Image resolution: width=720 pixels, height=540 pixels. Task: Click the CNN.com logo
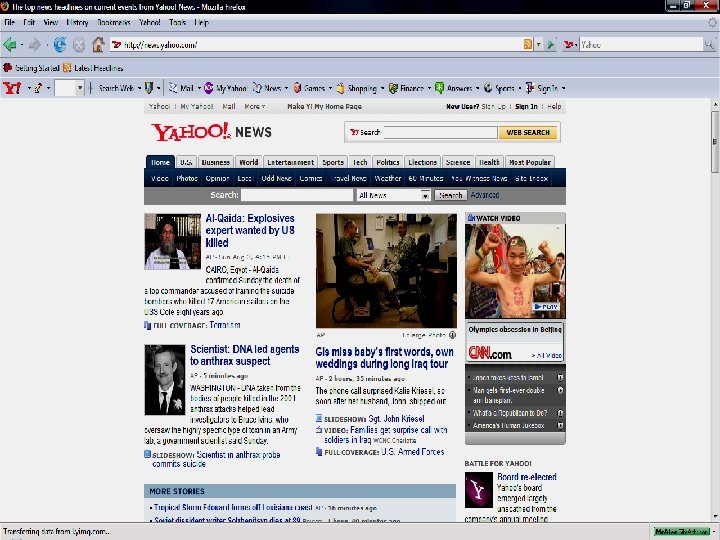pyautogui.click(x=489, y=353)
